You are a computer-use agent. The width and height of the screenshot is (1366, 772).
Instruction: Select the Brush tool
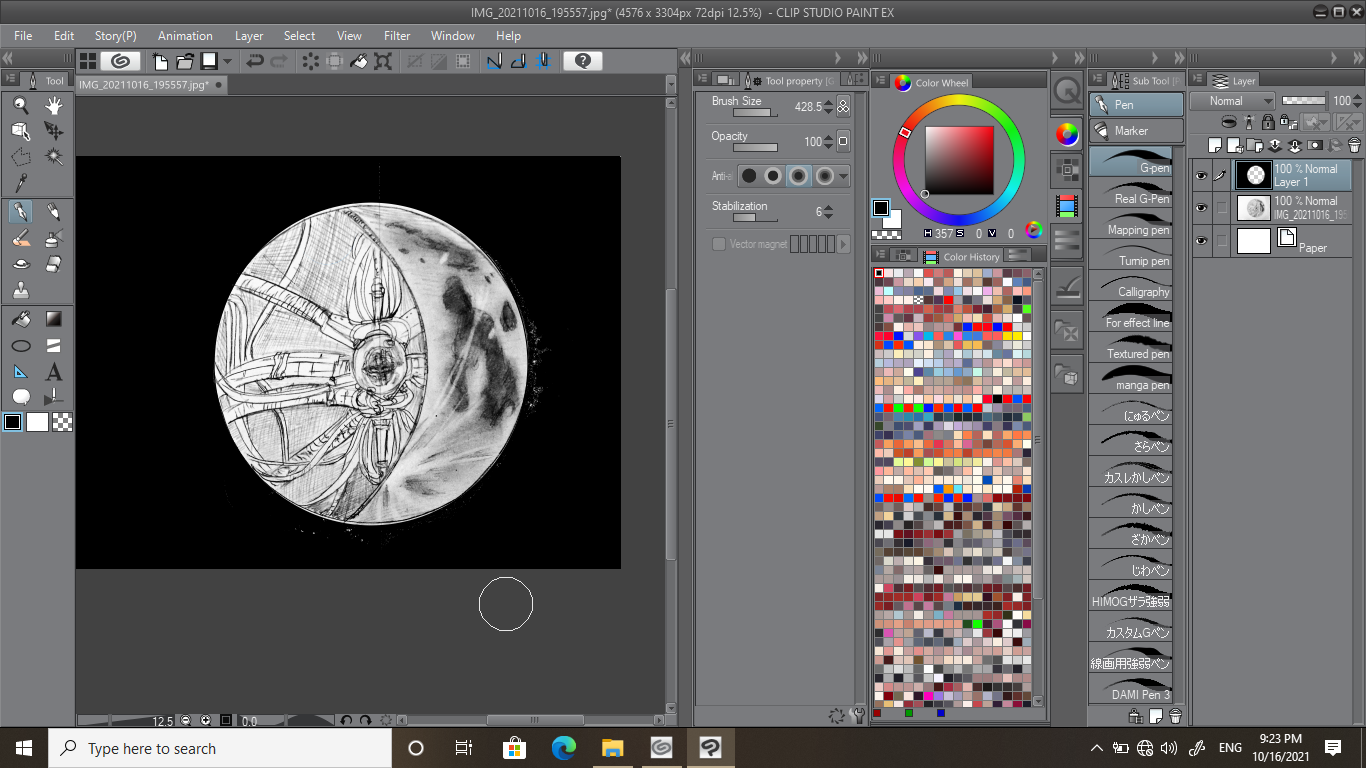21,238
